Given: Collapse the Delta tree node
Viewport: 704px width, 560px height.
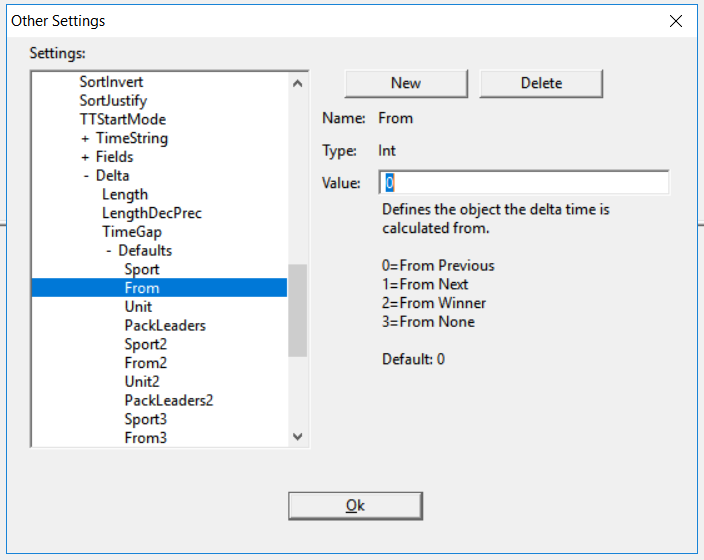Looking at the screenshot, I should click(x=86, y=176).
